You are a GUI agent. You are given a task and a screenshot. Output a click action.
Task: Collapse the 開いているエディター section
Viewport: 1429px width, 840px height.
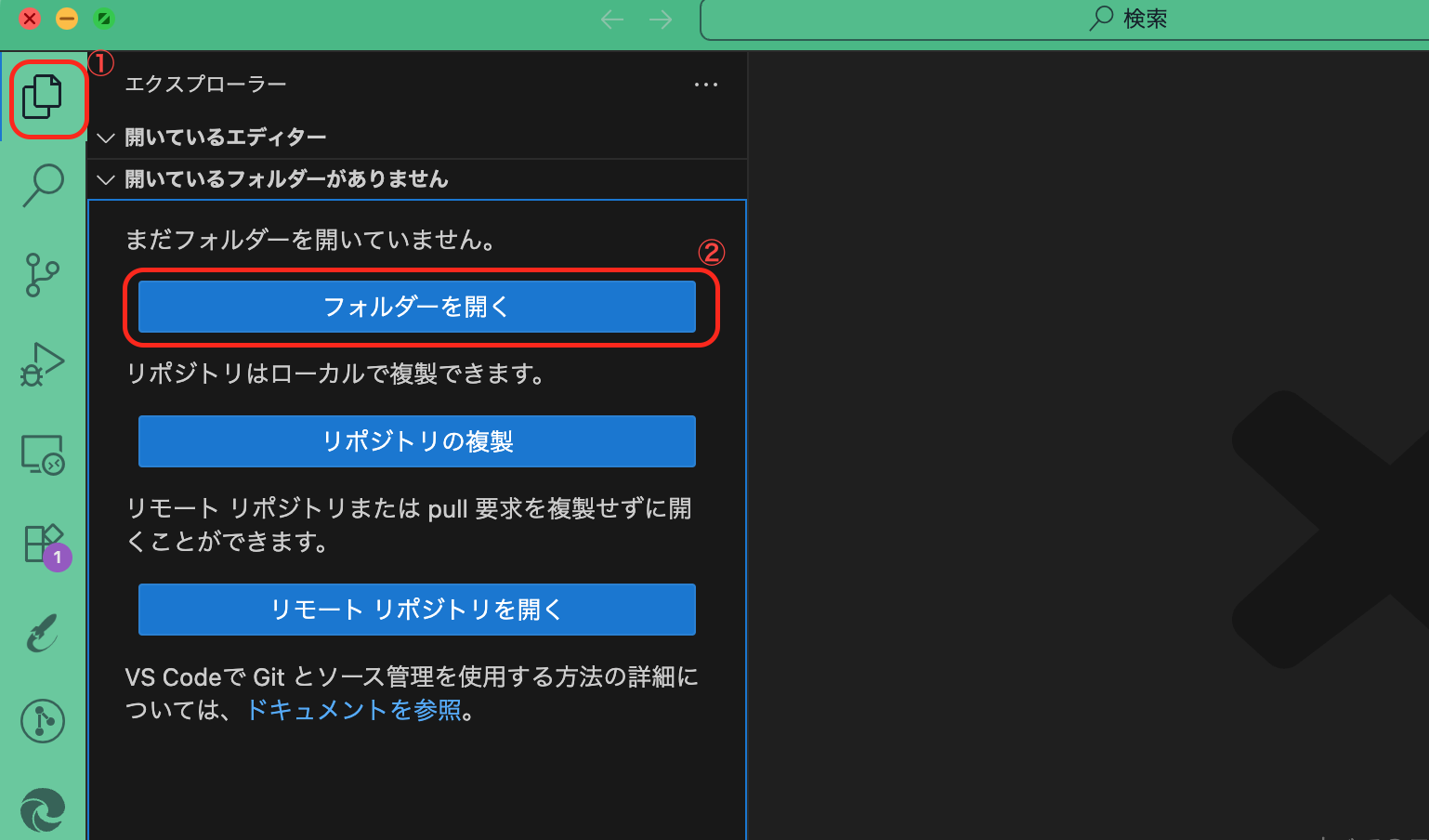(105, 137)
